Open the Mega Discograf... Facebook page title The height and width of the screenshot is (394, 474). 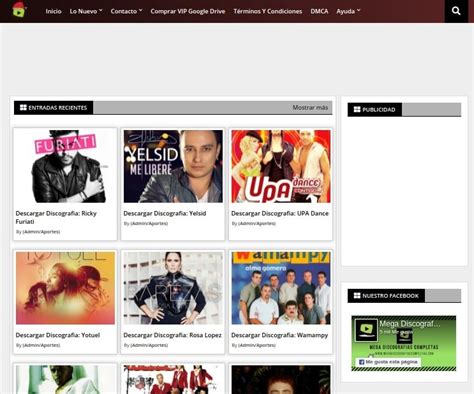coord(410,324)
